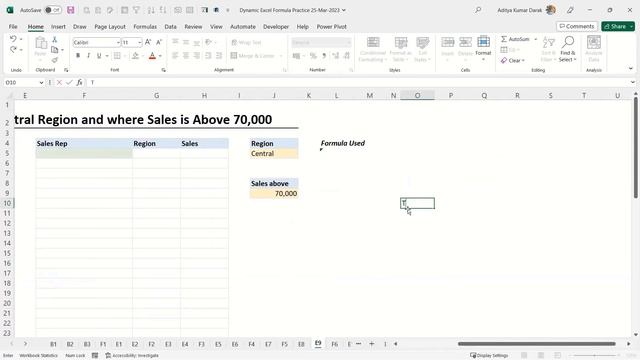This screenshot has width=640, height=360.
Task: Toggle Underline formatting
Action: pyautogui.click(x=99, y=56)
